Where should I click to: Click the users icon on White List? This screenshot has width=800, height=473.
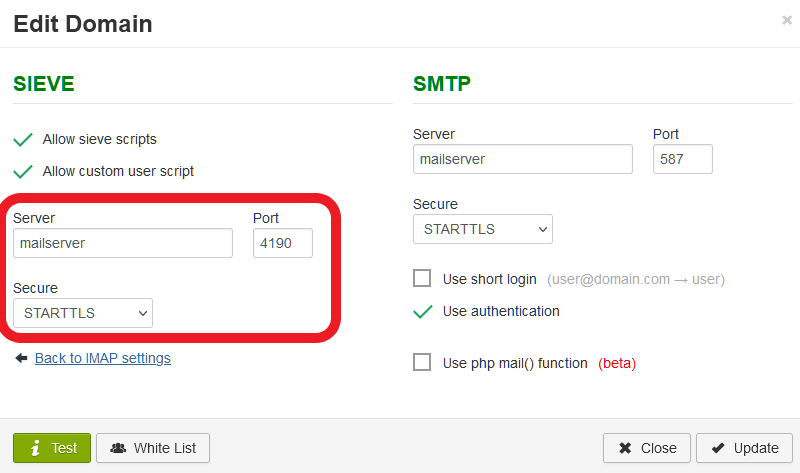pos(118,448)
